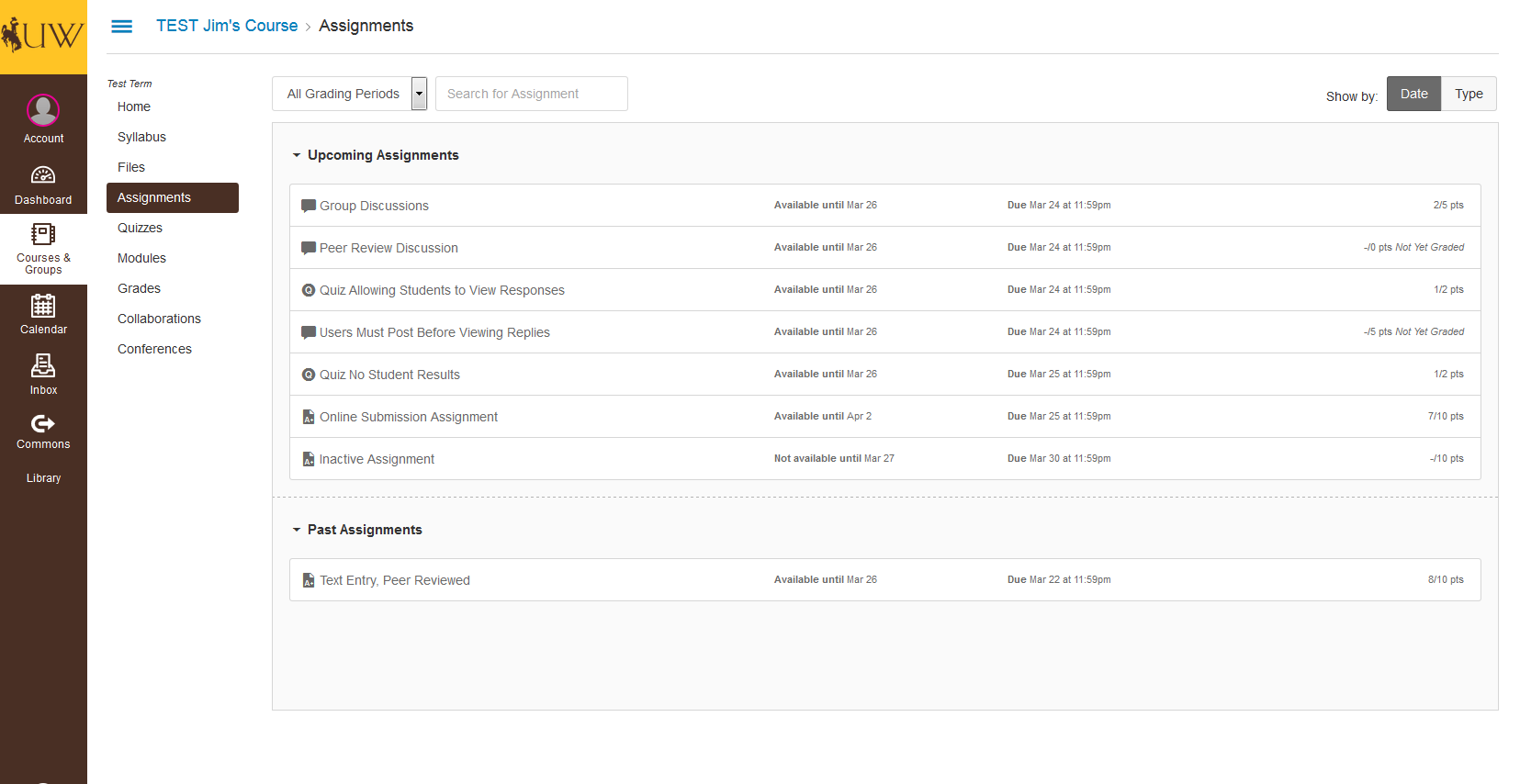Open the Account avatar icon
1520x784 pixels.
[x=43, y=110]
